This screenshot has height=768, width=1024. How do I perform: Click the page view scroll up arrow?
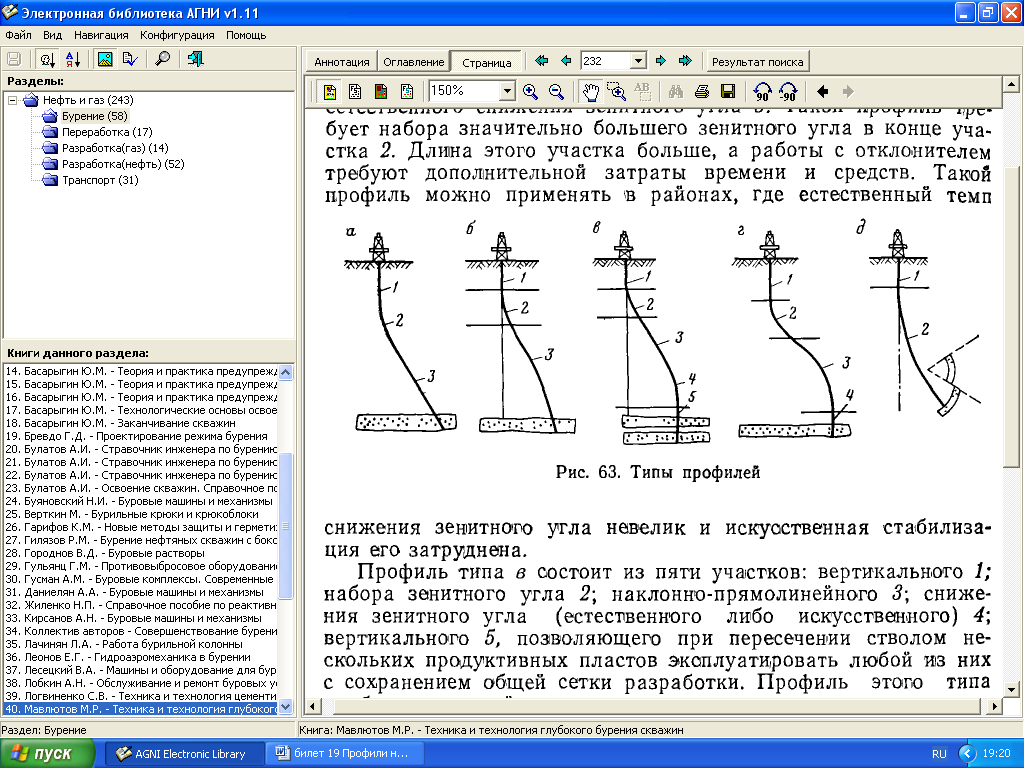click(x=1011, y=84)
